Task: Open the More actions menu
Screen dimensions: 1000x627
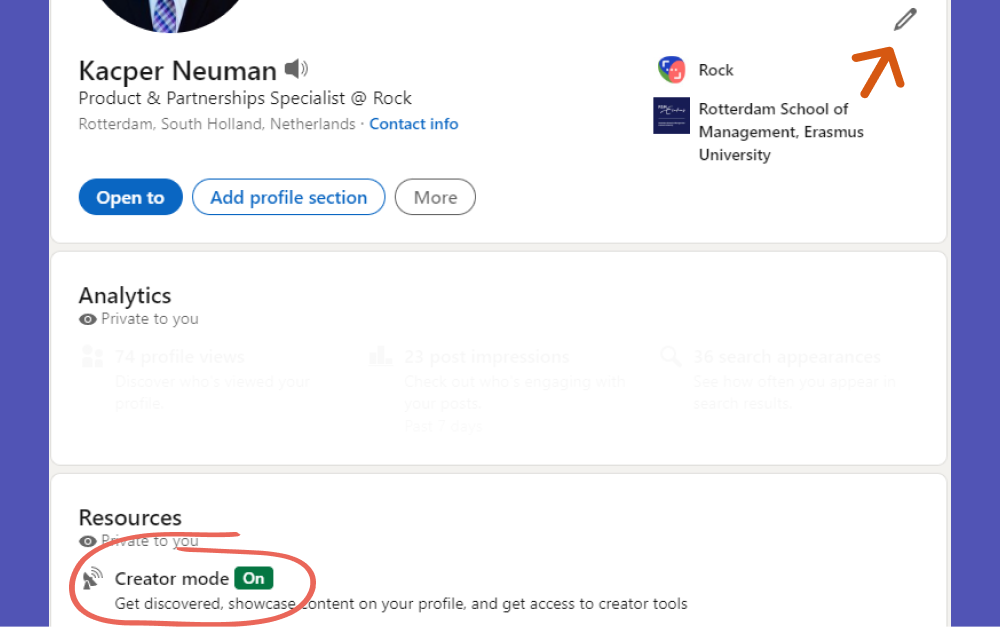Action: (x=435, y=197)
